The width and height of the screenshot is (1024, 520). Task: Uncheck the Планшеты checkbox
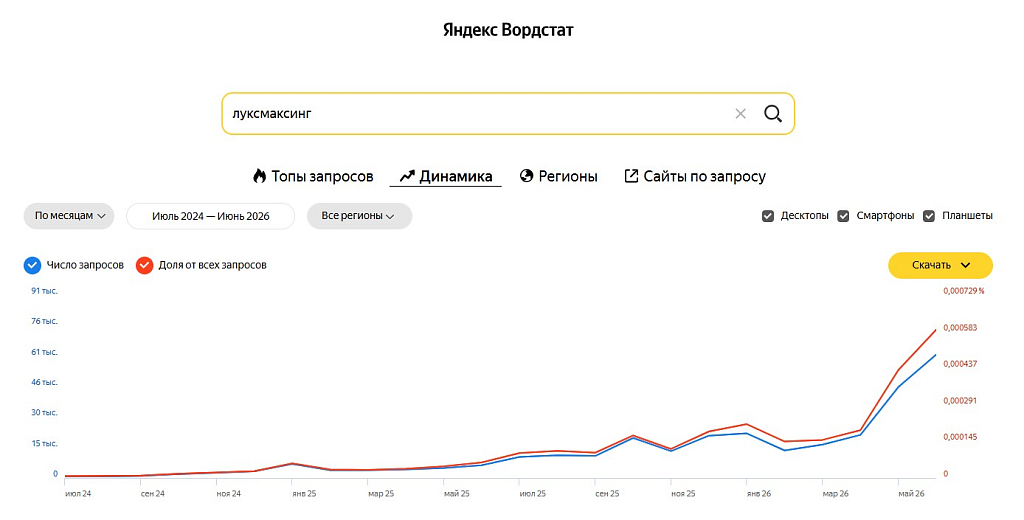point(929,216)
